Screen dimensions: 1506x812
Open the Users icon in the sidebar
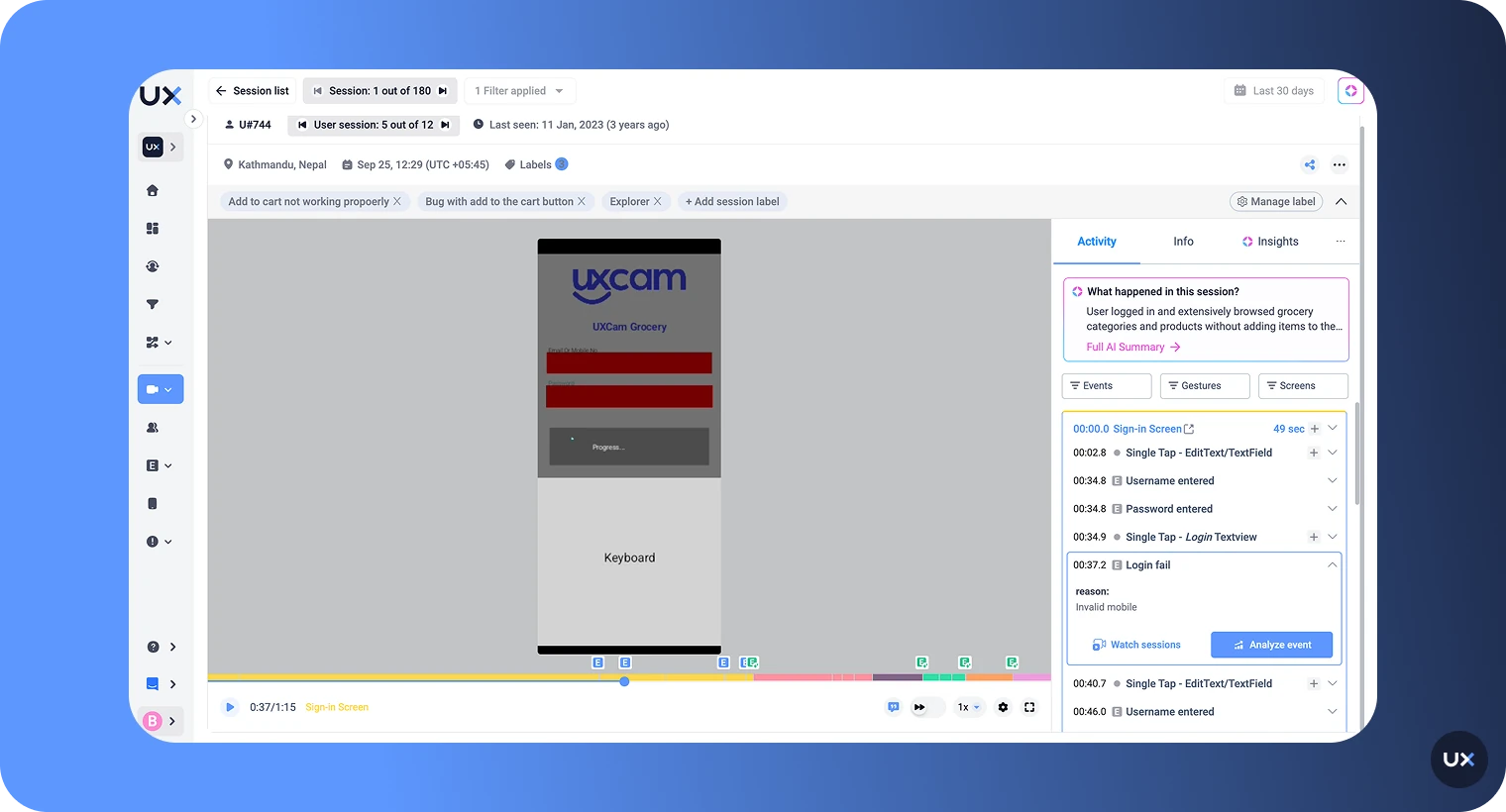(153, 428)
